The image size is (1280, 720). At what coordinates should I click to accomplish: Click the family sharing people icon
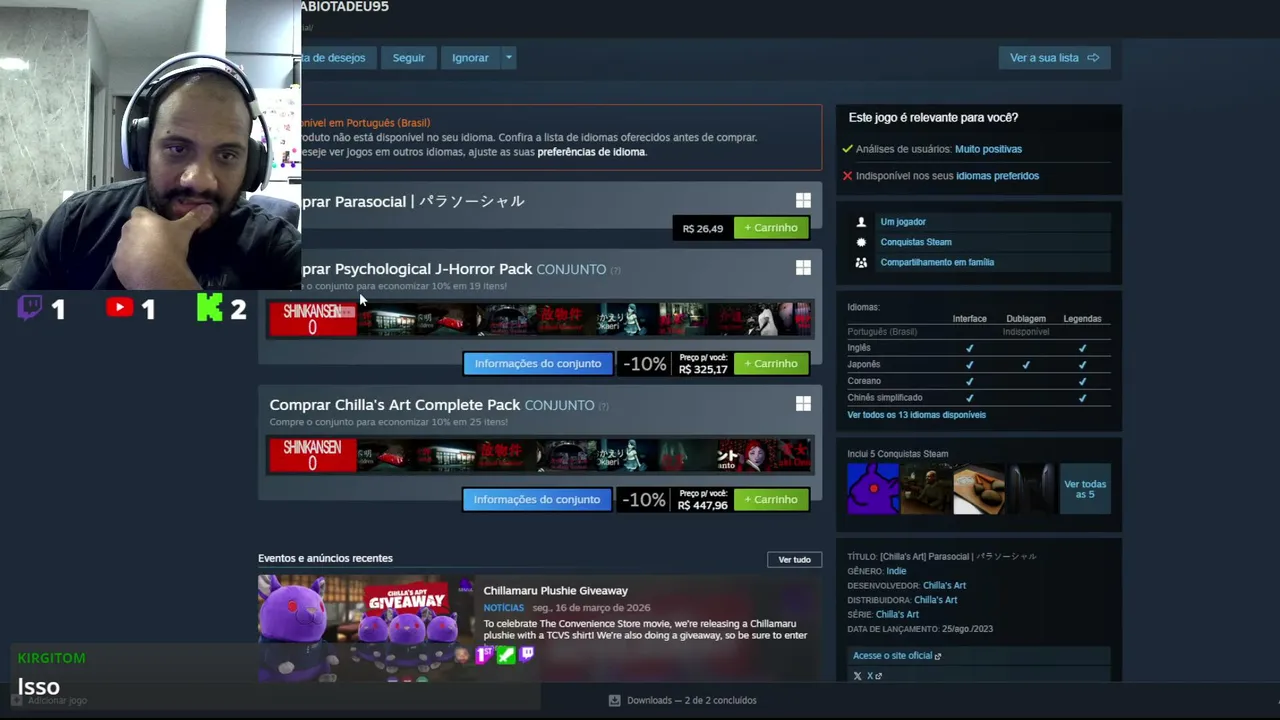pyautogui.click(x=861, y=262)
